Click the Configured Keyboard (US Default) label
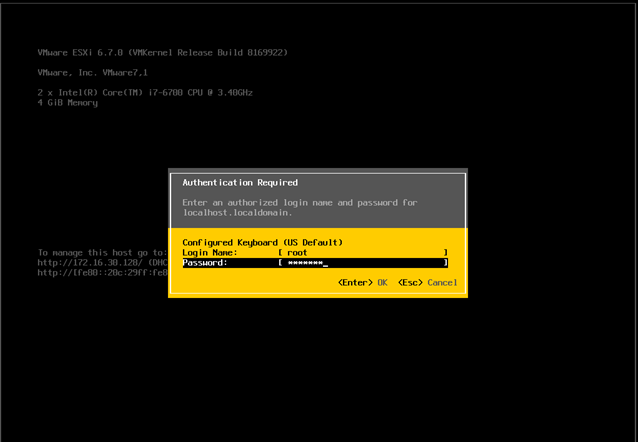 click(x=262, y=243)
